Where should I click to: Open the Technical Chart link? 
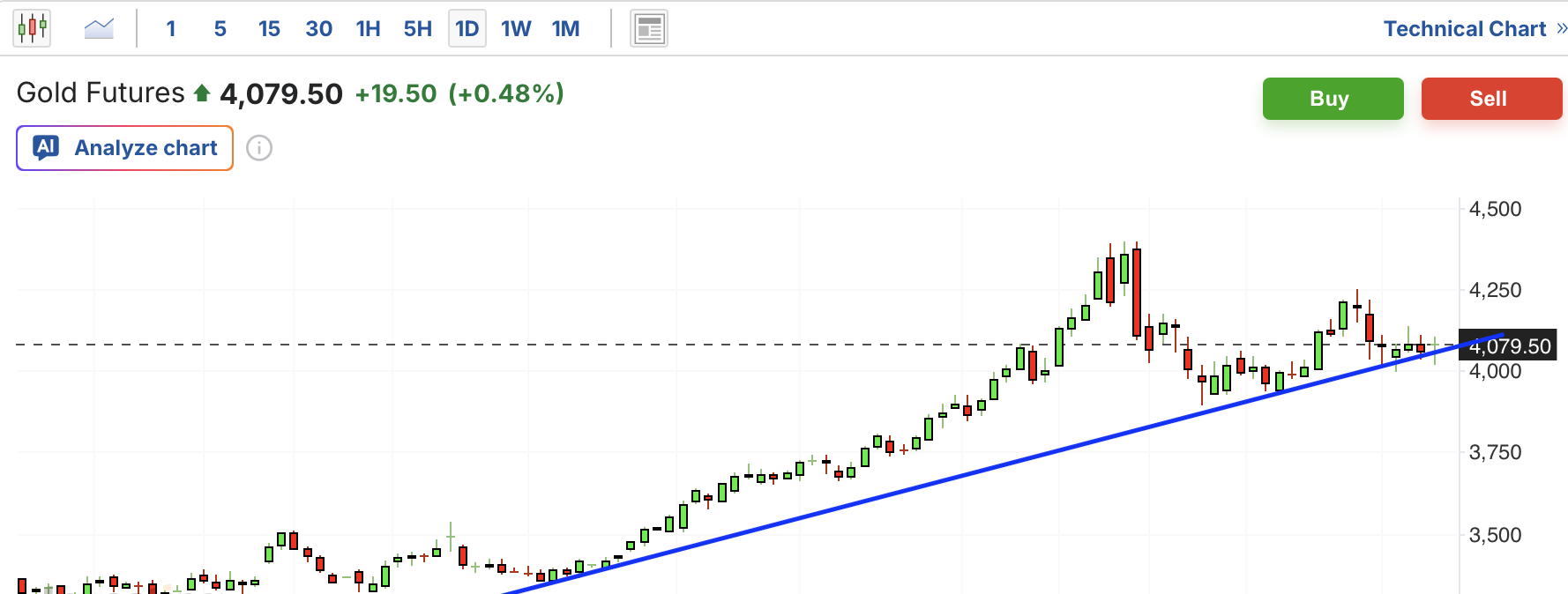pos(1465,29)
